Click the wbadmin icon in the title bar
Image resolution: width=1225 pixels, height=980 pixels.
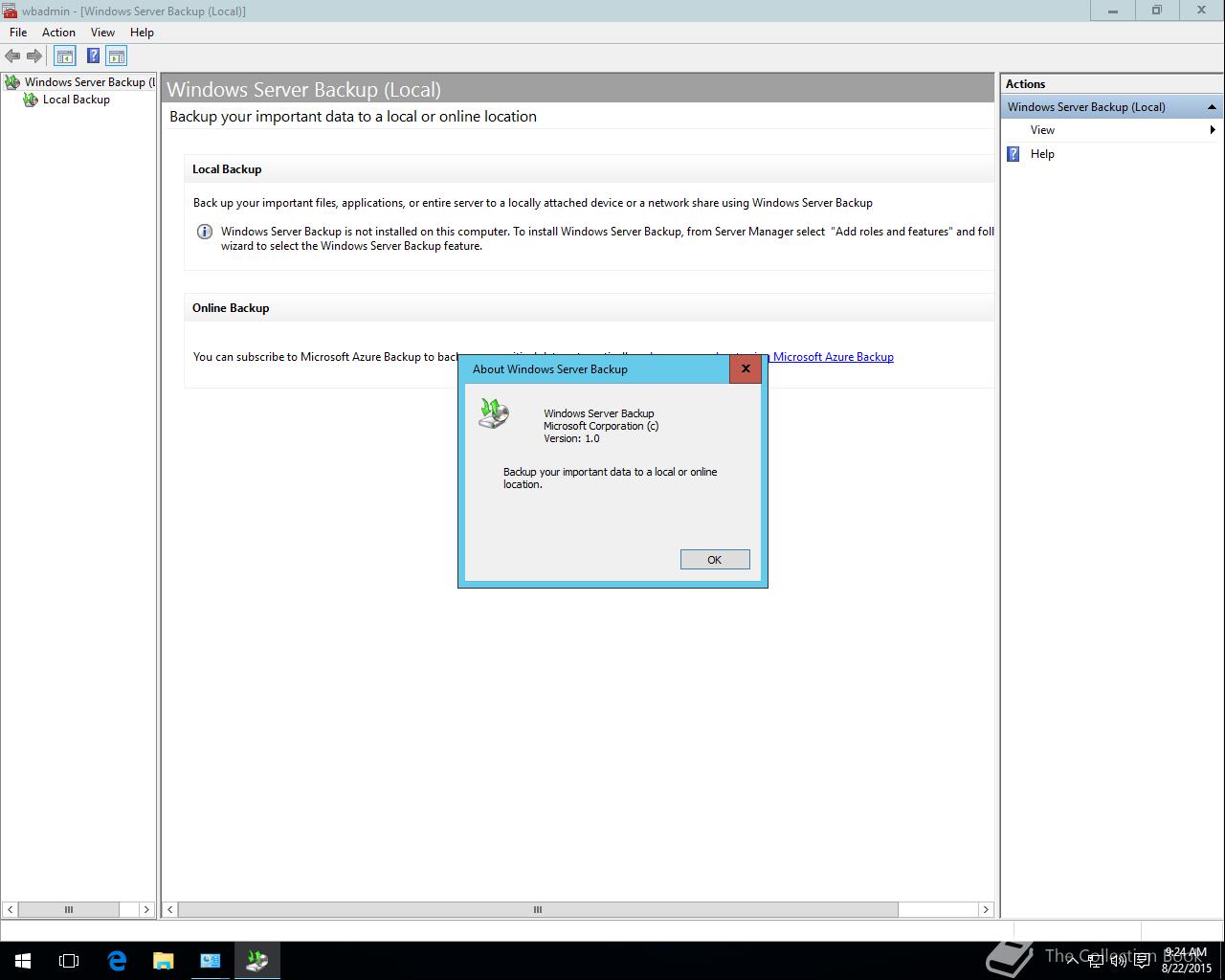(10, 11)
